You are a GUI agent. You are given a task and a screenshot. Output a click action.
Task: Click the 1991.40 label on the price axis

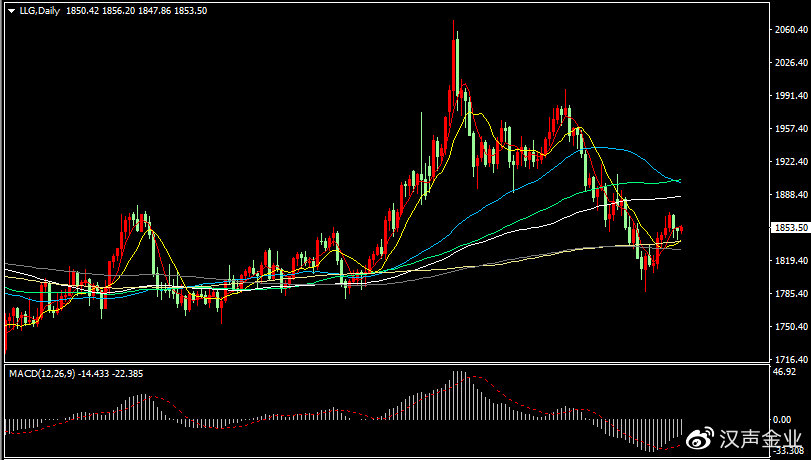[x=791, y=96]
